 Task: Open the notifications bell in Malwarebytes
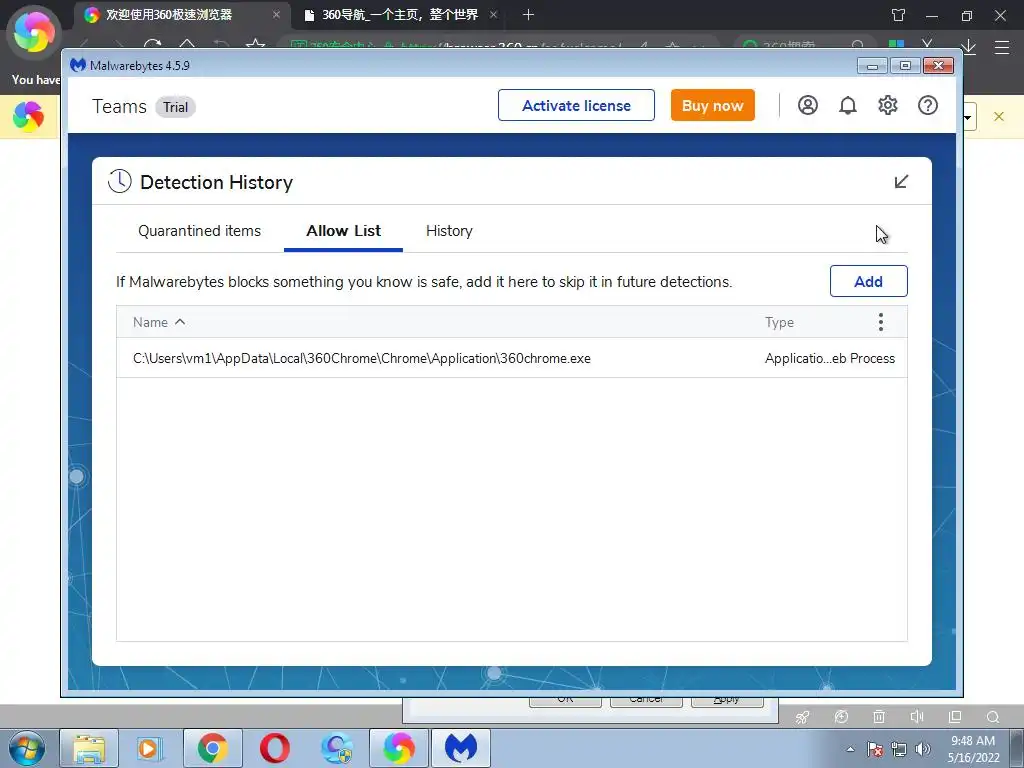coord(848,105)
